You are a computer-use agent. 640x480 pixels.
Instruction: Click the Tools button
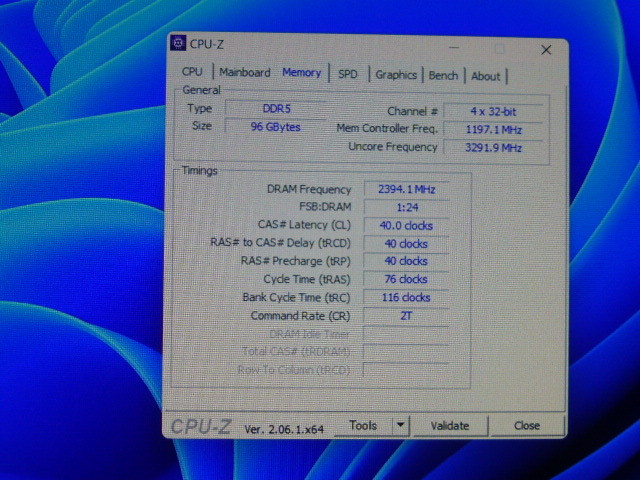[363, 426]
